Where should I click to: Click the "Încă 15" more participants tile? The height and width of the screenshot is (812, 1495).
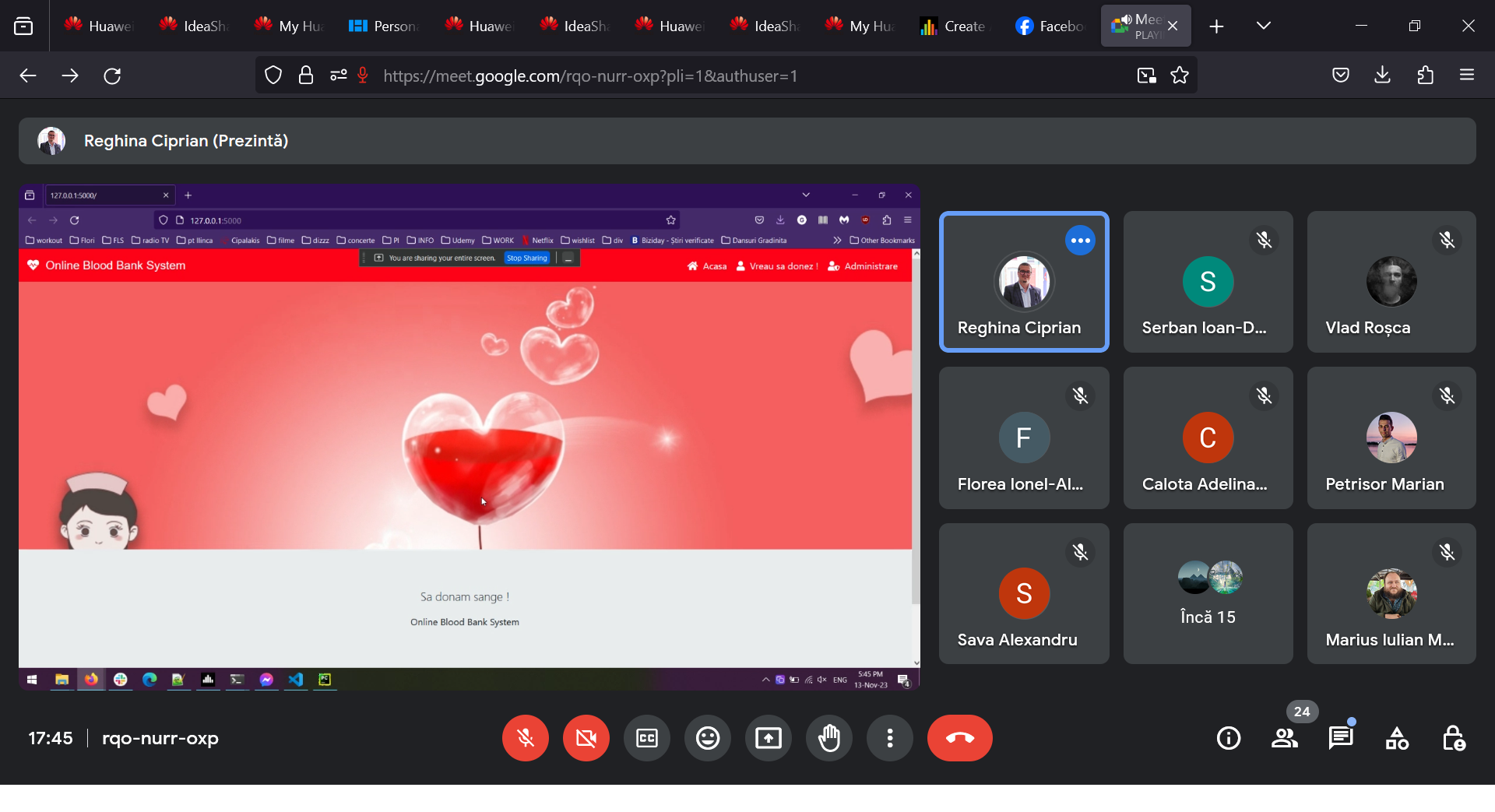tap(1208, 593)
